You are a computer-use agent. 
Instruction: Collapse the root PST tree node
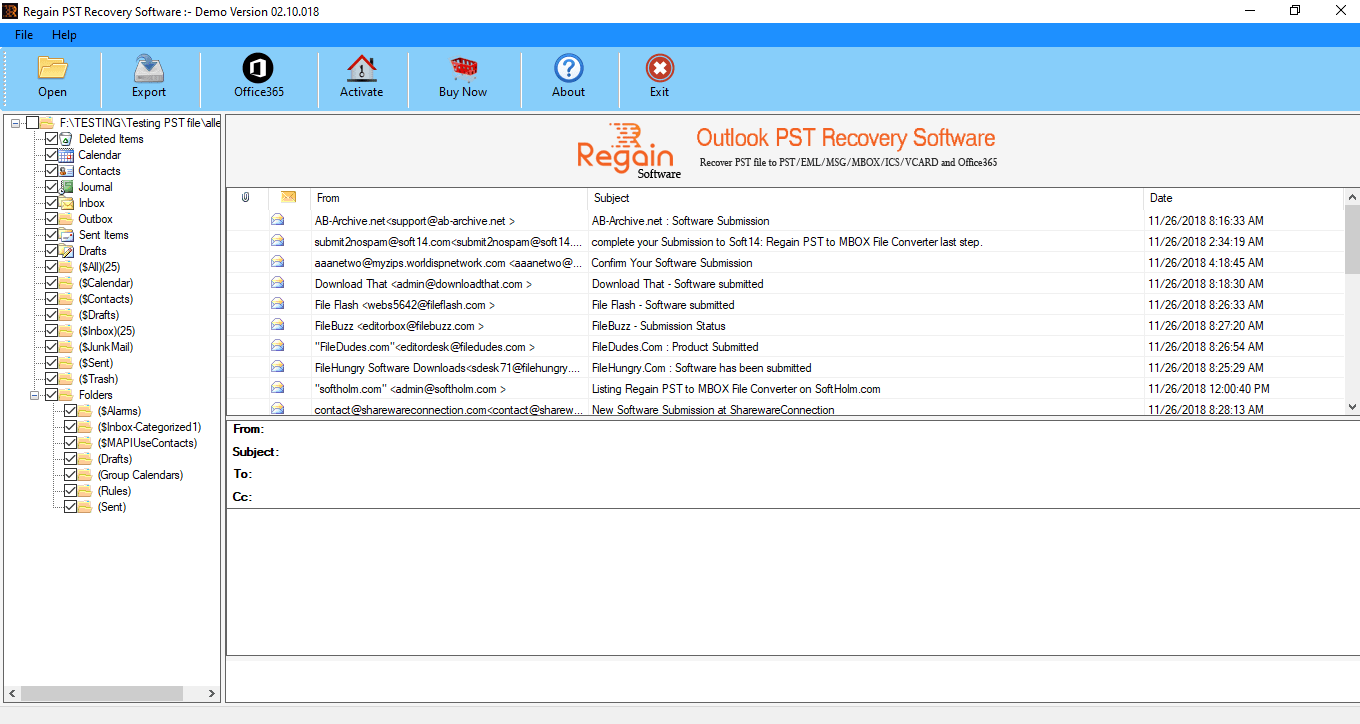click(16, 123)
